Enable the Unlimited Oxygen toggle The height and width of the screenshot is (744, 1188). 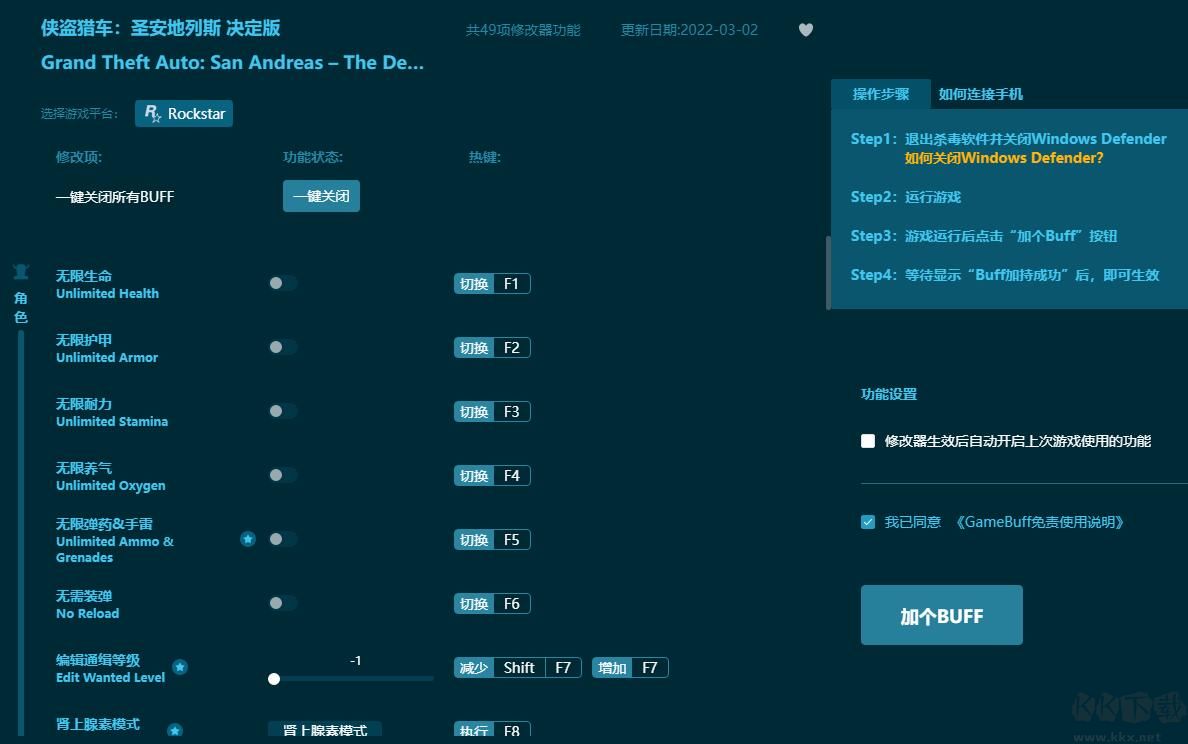pos(282,475)
